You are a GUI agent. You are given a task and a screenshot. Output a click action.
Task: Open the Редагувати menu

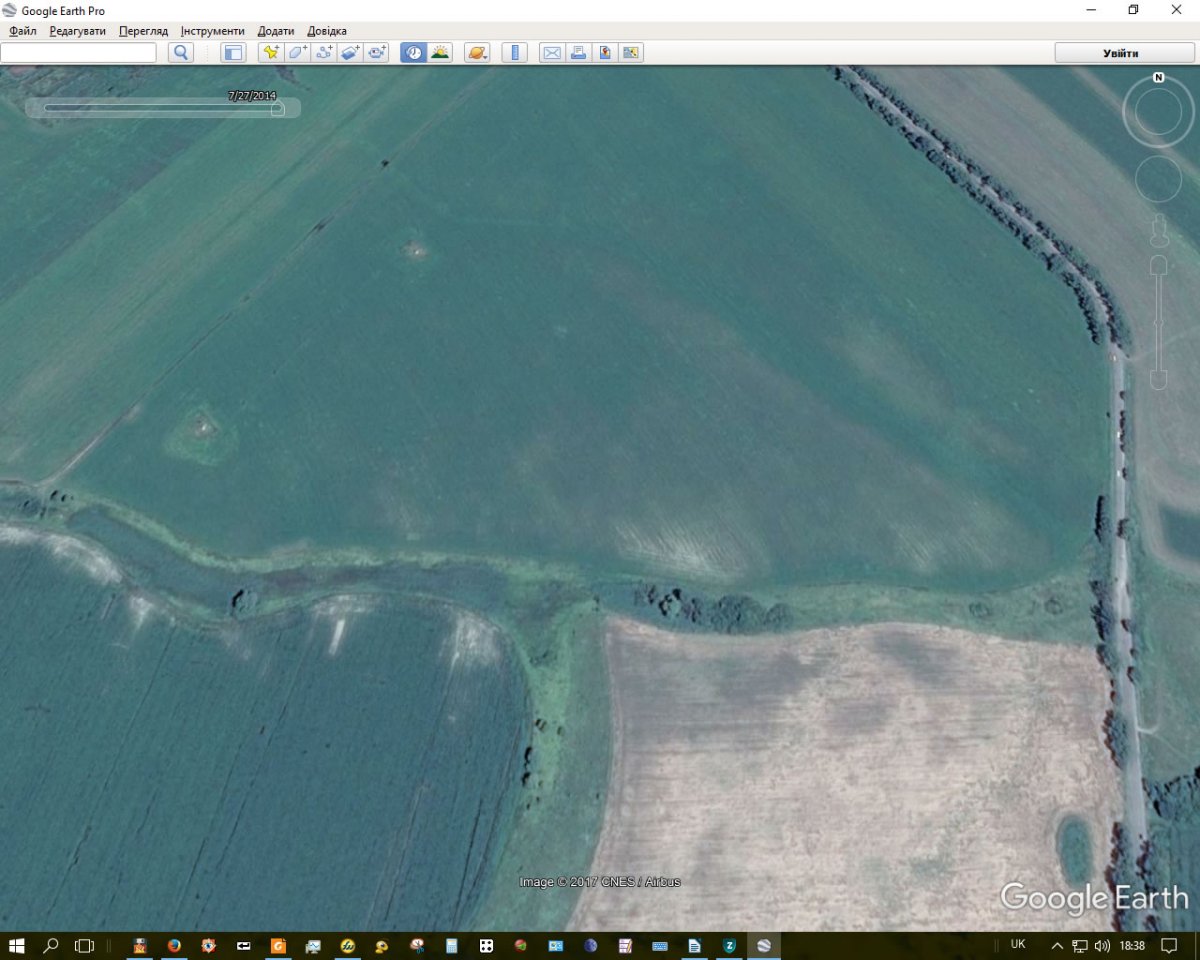[77, 31]
